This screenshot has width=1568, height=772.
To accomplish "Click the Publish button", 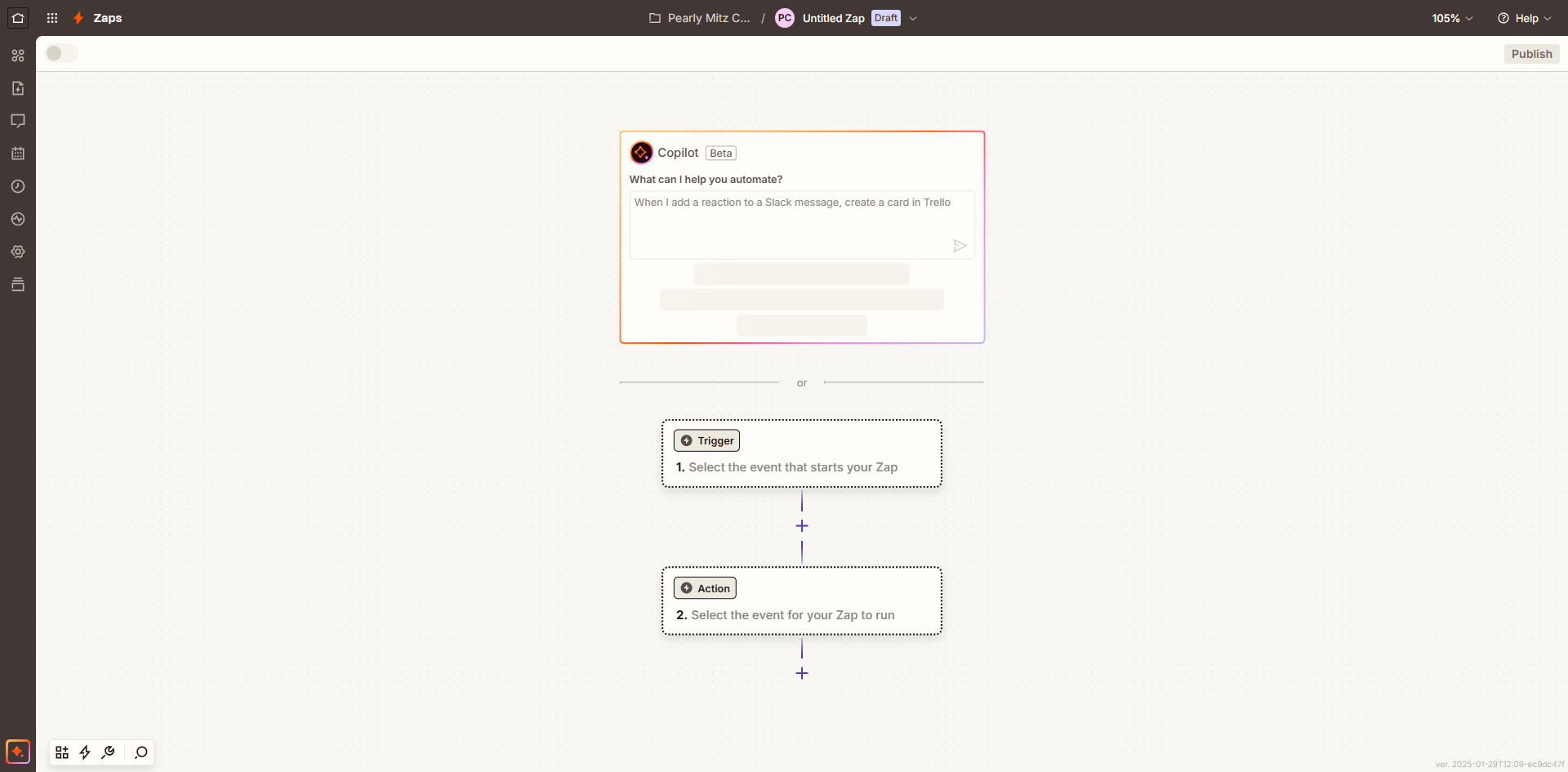I will (1531, 54).
